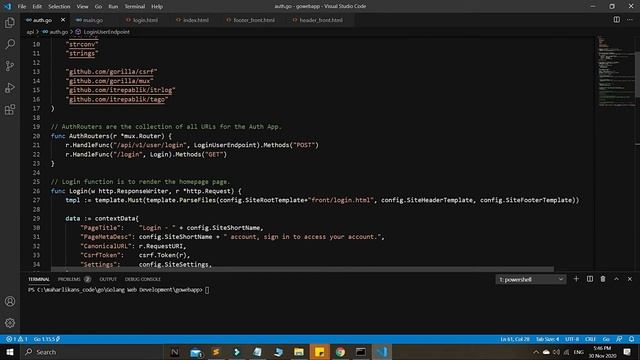Click the terminal prompt input area

coord(207,290)
